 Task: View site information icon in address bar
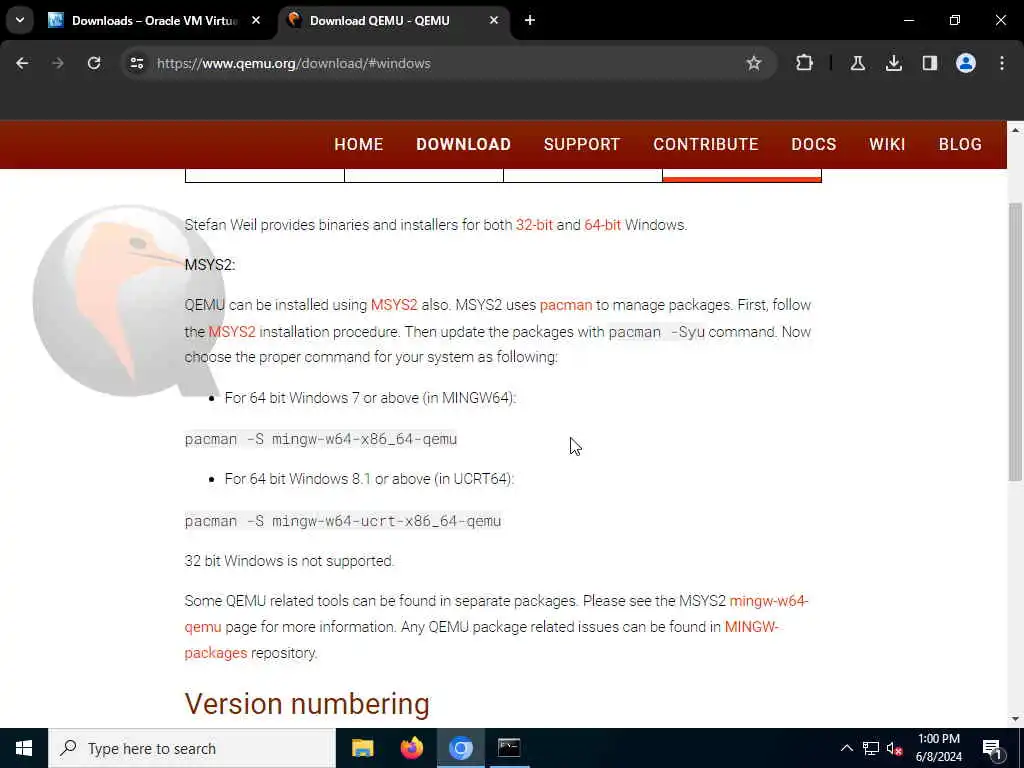click(136, 63)
